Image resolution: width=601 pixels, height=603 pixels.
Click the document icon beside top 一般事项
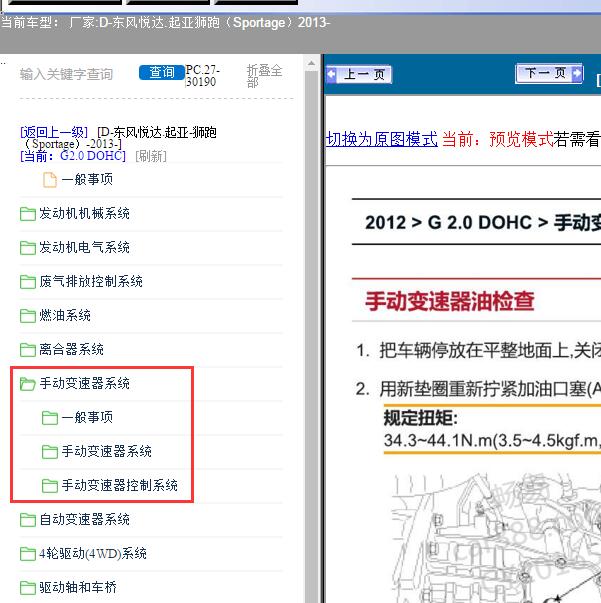pos(50,180)
